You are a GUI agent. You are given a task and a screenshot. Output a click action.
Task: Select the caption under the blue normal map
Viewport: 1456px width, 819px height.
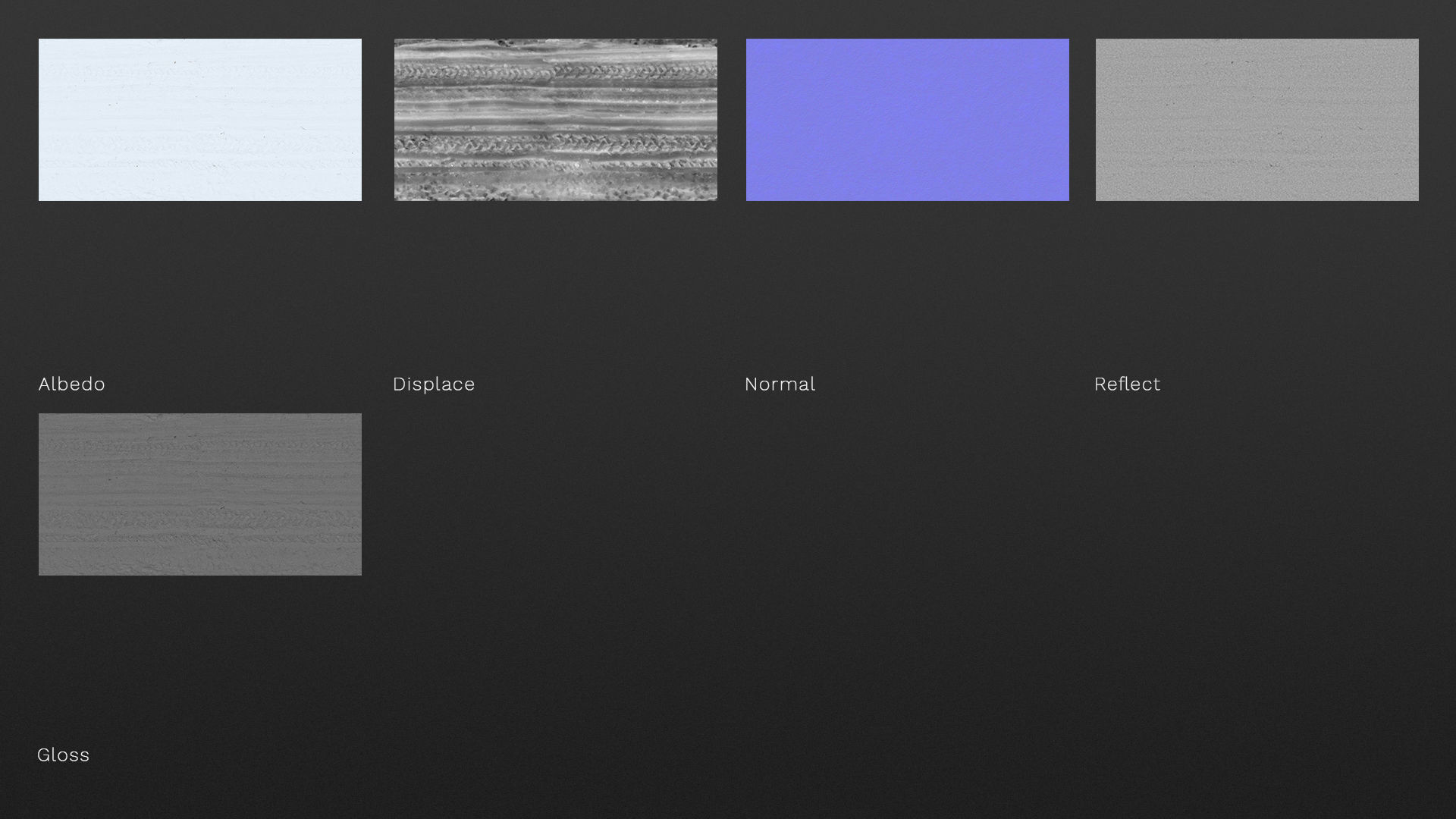tap(780, 384)
